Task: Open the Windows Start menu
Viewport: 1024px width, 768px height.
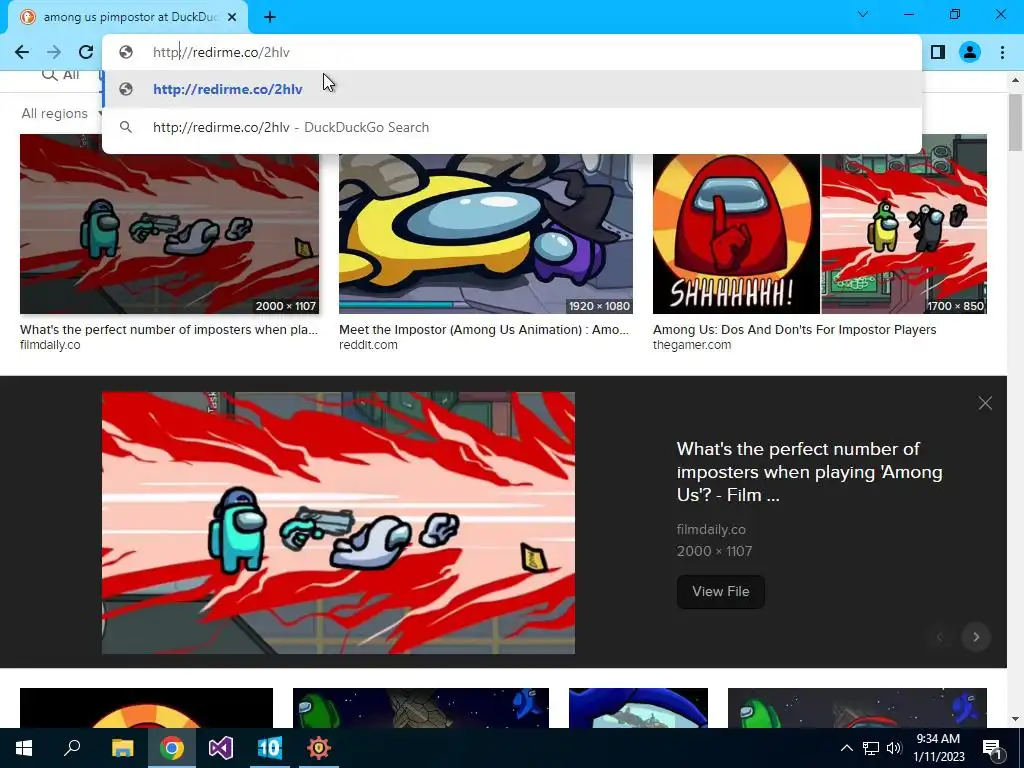Action: pyautogui.click(x=24, y=748)
